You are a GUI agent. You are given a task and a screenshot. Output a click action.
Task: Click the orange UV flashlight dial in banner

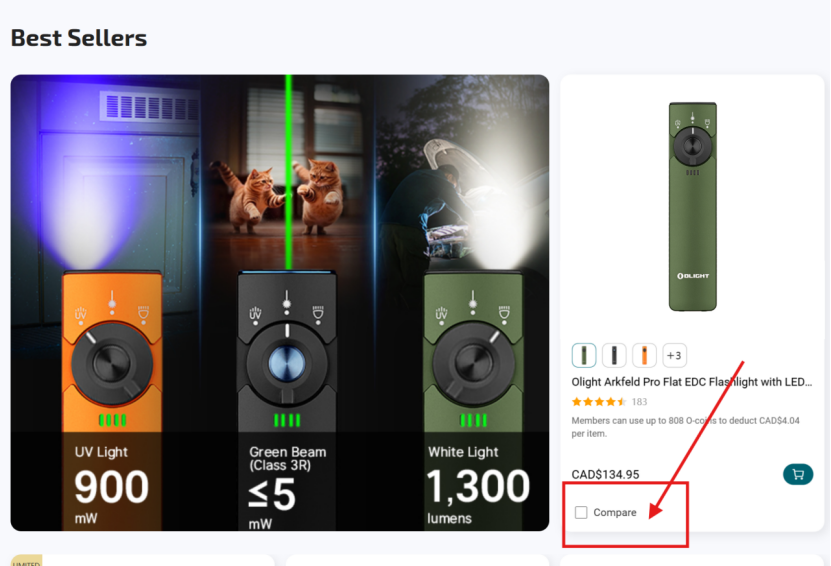click(x=112, y=364)
